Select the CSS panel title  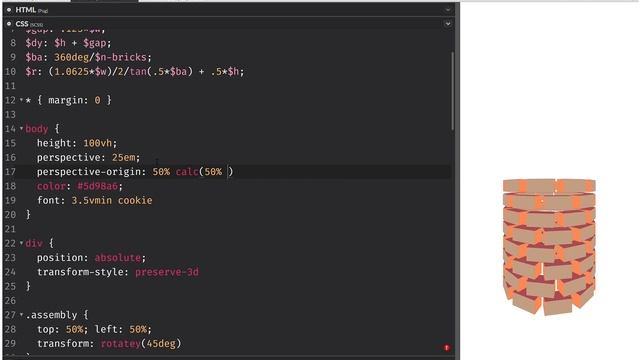(22, 24)
